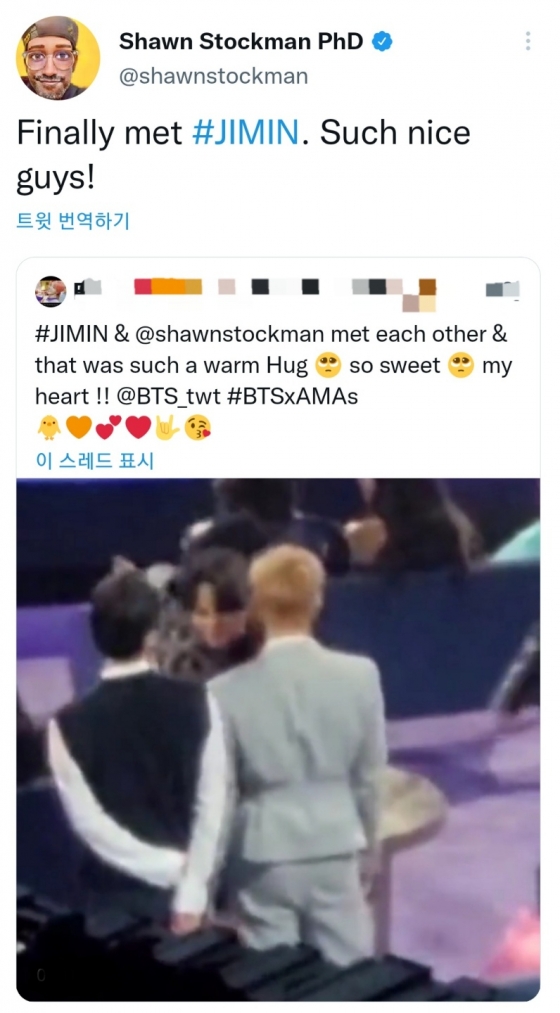This screenshot has height=1013, width=560.
Task: Click the #JIMIN hashtag in quoted tweet
Action: coord(72,335)
